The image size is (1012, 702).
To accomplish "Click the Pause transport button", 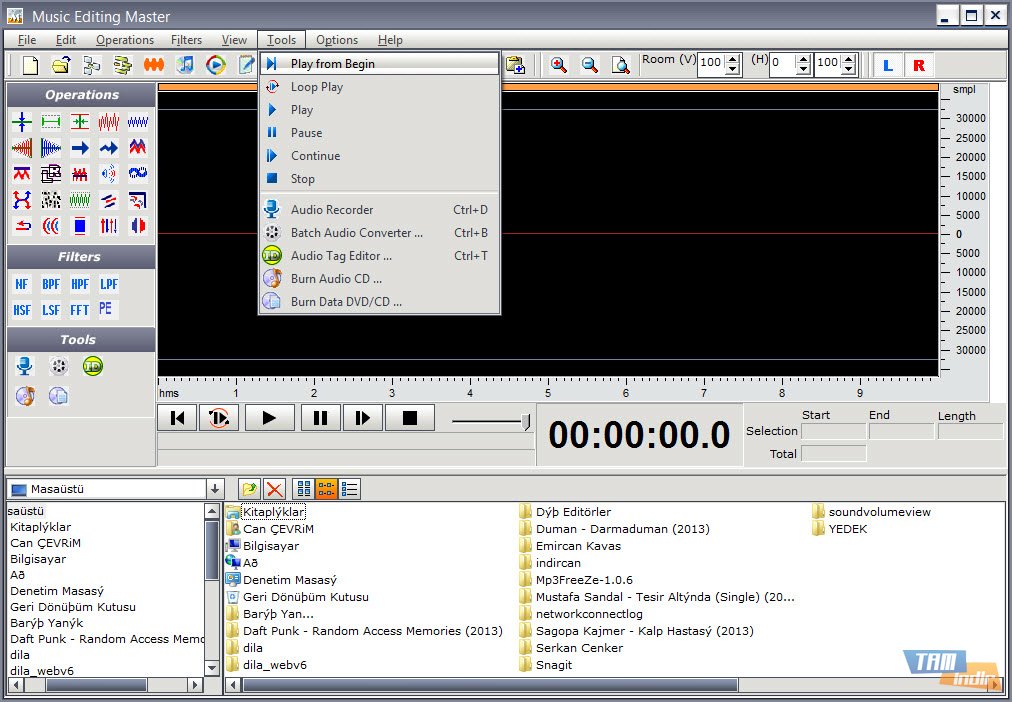I will tap(320, 418).
